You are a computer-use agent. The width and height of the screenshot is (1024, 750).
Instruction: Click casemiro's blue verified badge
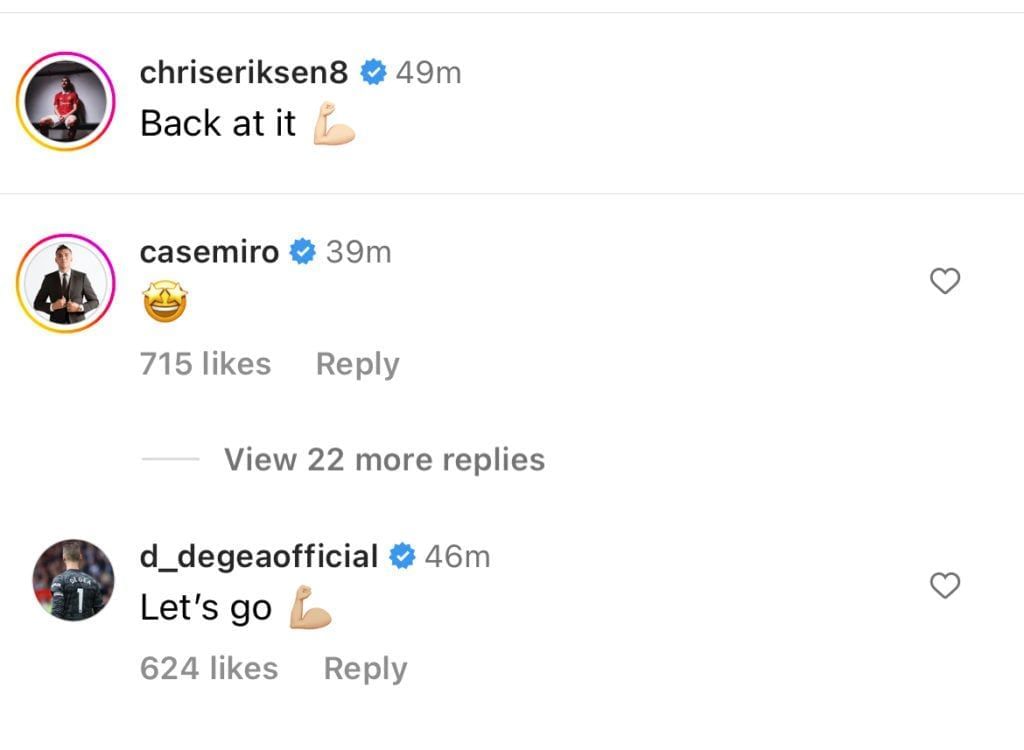pos(302,252)
